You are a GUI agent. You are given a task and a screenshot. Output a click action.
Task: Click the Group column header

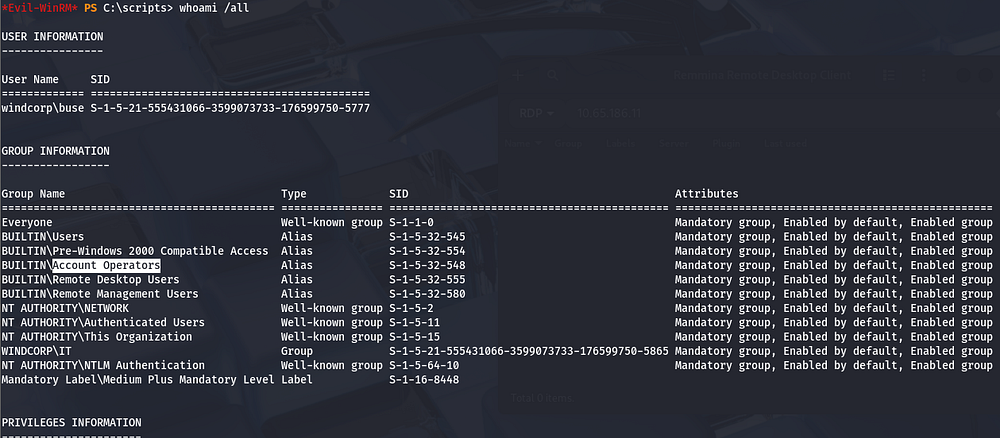coord(568,143)
